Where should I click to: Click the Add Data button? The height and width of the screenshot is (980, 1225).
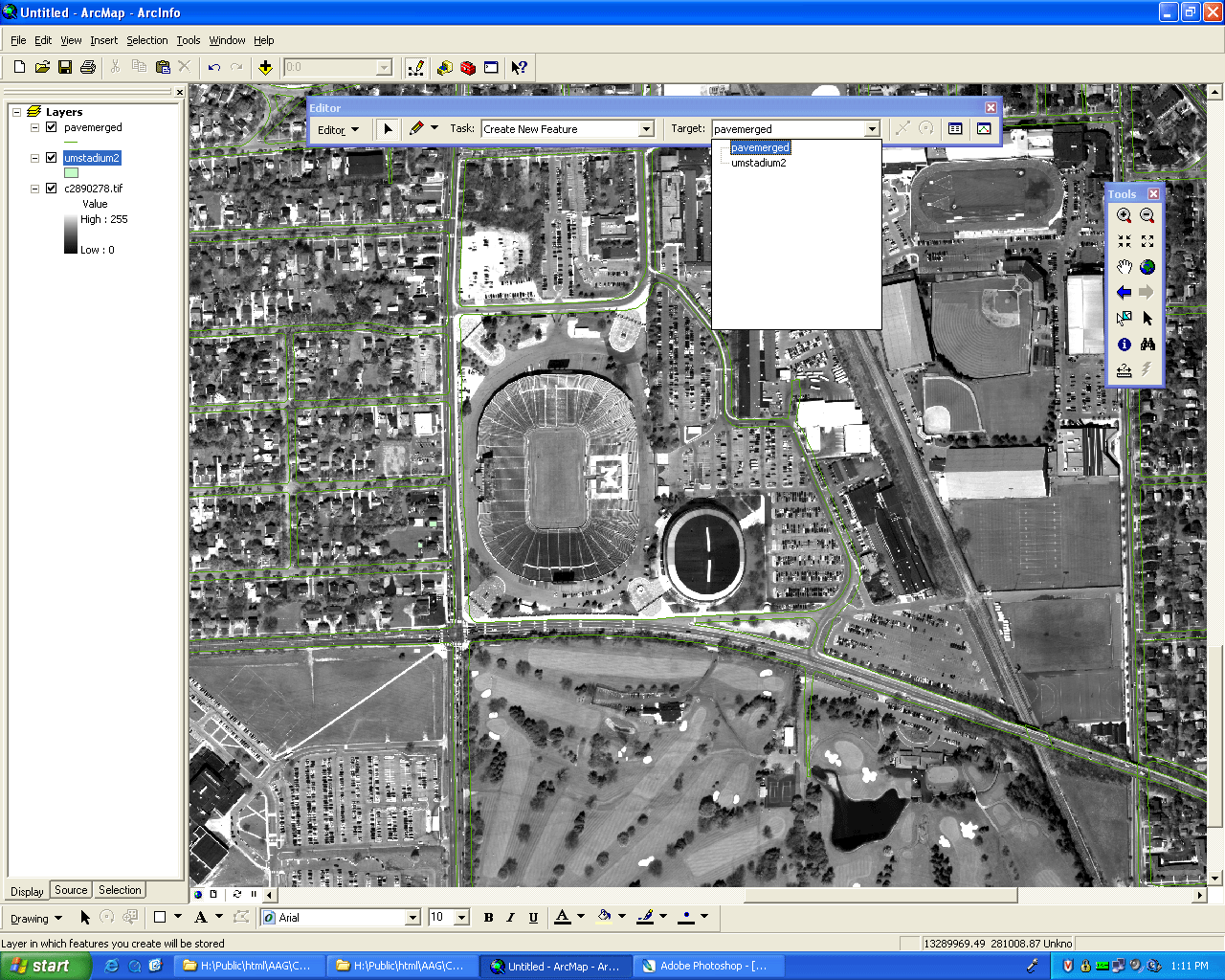pyautogui.click(x=265, y=68)
